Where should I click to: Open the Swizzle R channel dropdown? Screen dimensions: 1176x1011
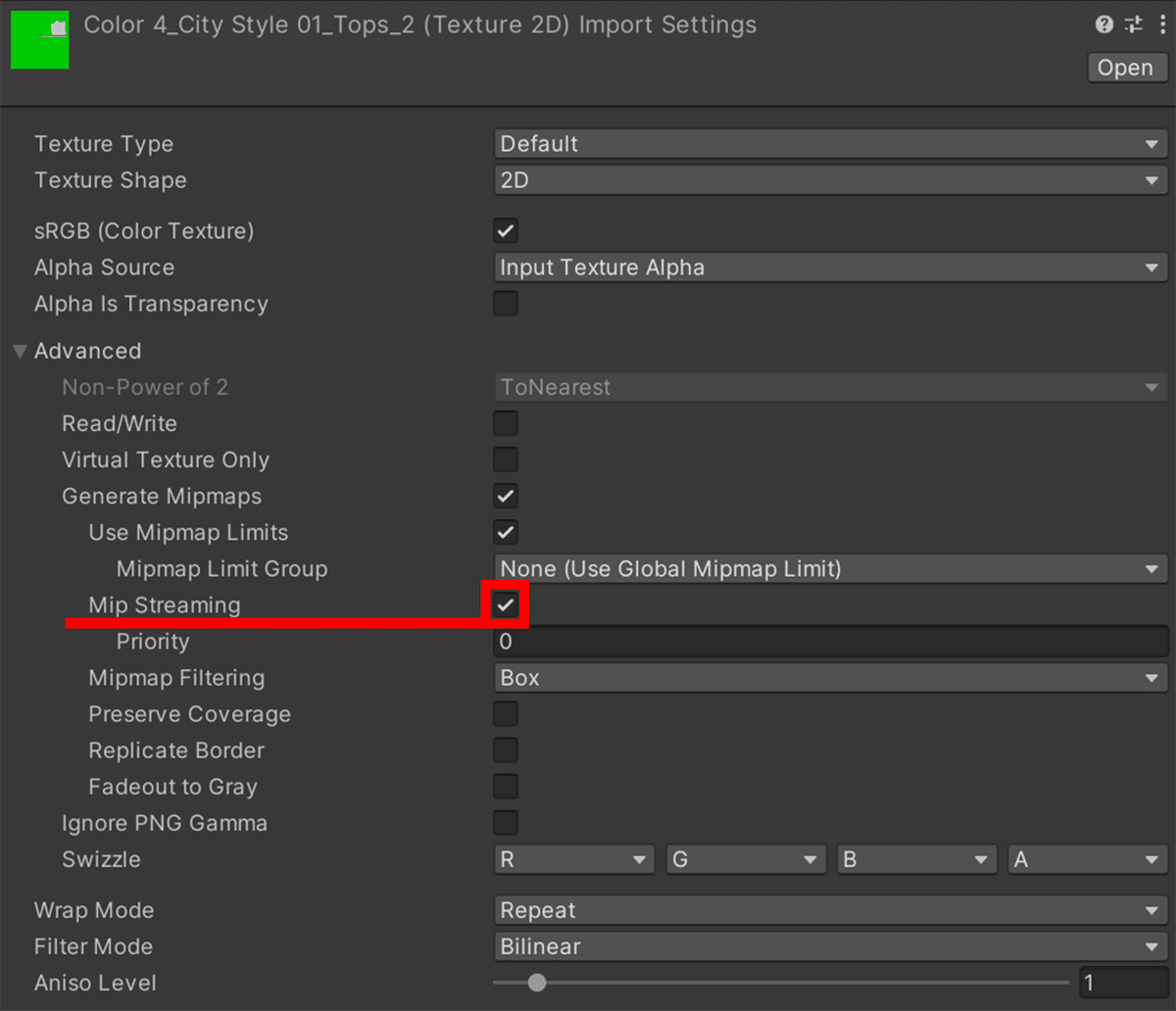point(573,859)
